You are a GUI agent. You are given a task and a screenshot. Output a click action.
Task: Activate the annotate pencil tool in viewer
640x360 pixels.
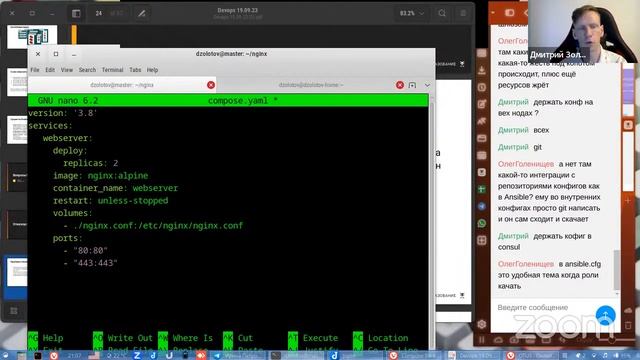coord(141,13)
